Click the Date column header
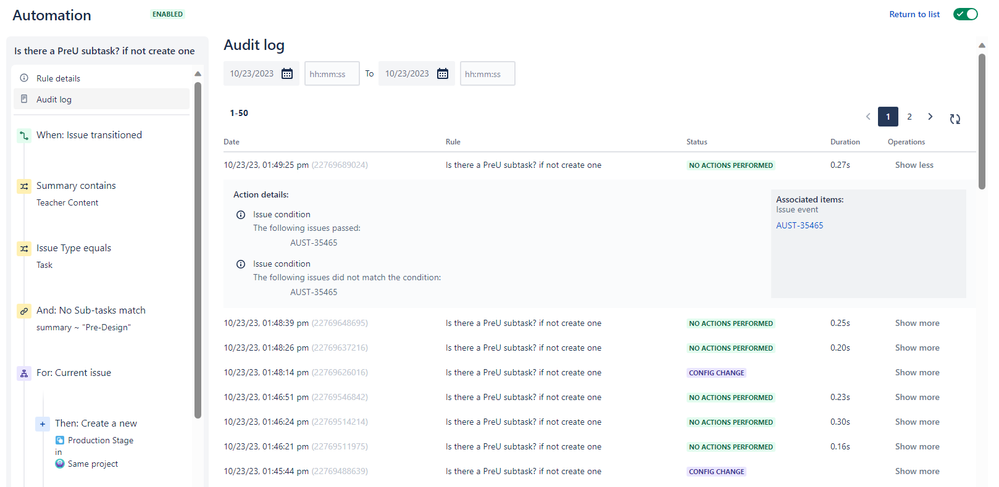 (231, 142)
